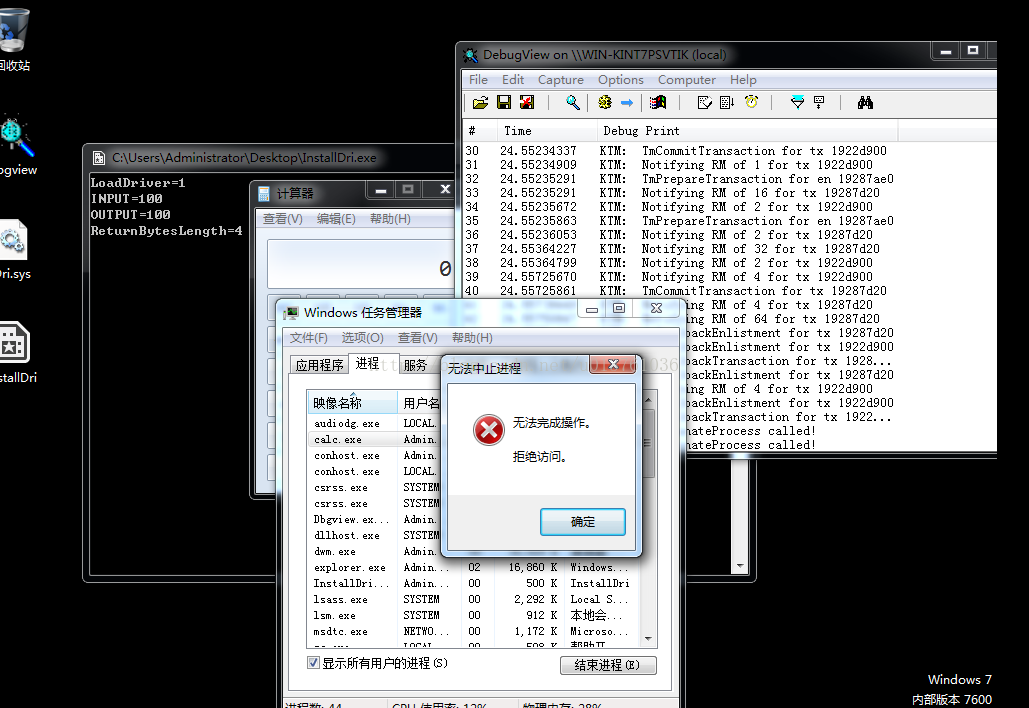Toggle the Capture Win32 Windows-flag icon
This screenshot has height=708, width=1029.
pyautogui.click(x=658, y=102)
